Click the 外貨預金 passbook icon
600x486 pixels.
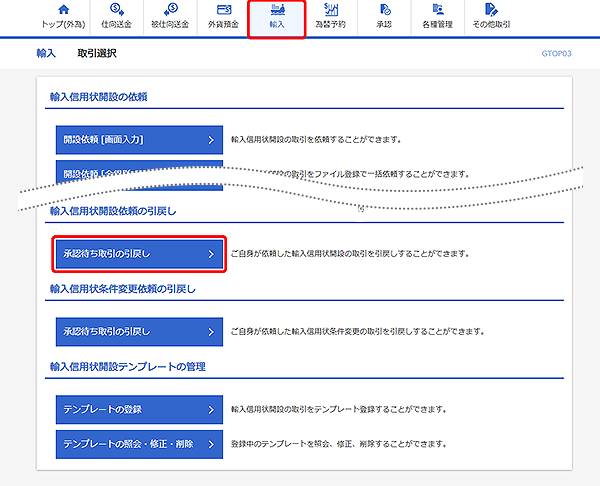pyautogui.click(x=224, y=10)
